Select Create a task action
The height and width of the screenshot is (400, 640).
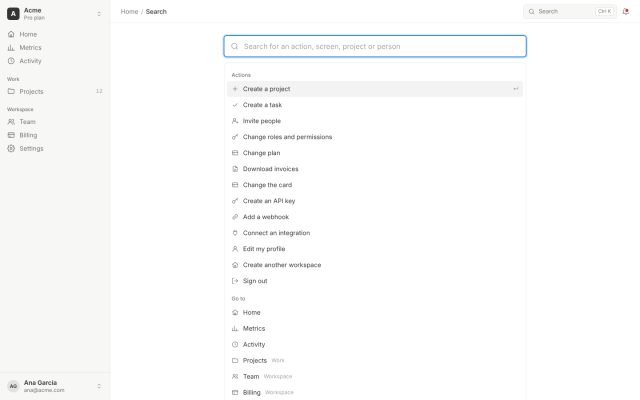pyautogui.click(x=375, y=105)
